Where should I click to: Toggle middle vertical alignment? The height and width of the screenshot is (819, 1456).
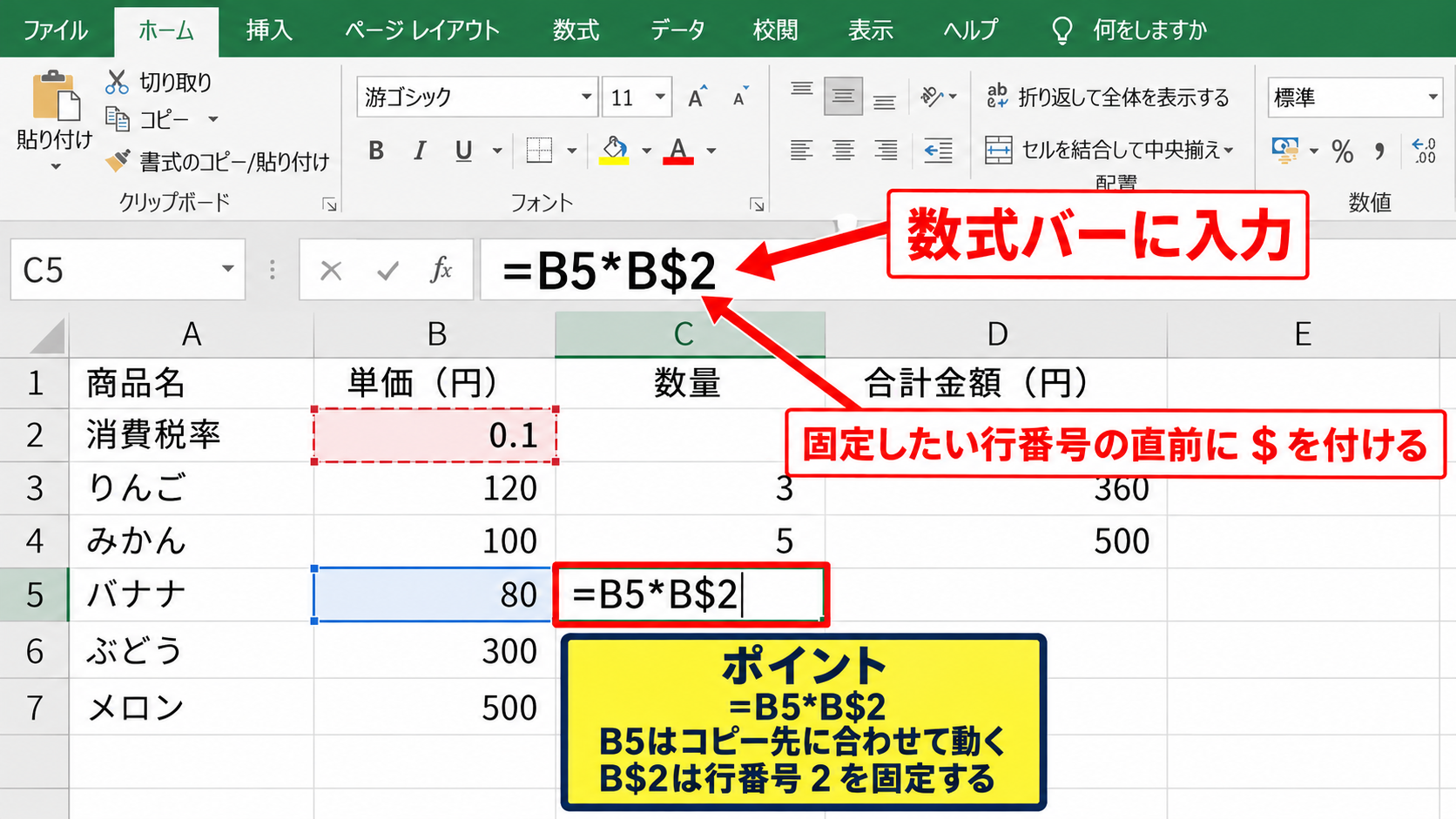pyautogui.click(x=843, y=96)
